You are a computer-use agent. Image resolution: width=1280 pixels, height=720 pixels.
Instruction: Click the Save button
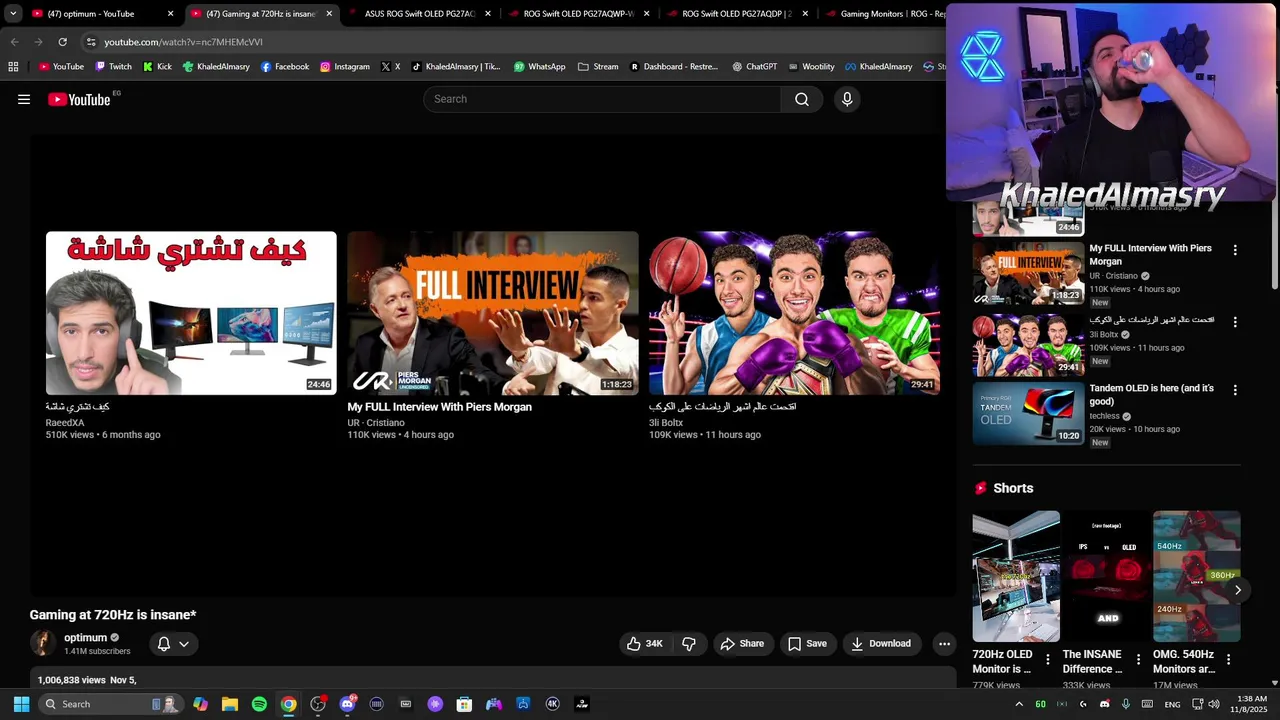[x=807, y=644]
